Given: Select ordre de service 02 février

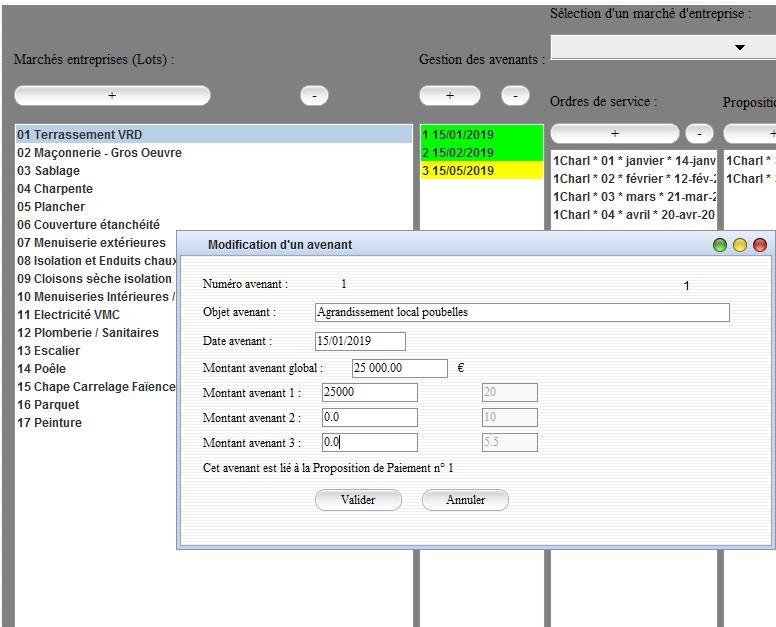Looking at the screenshot, I should (x=634, y=179).
